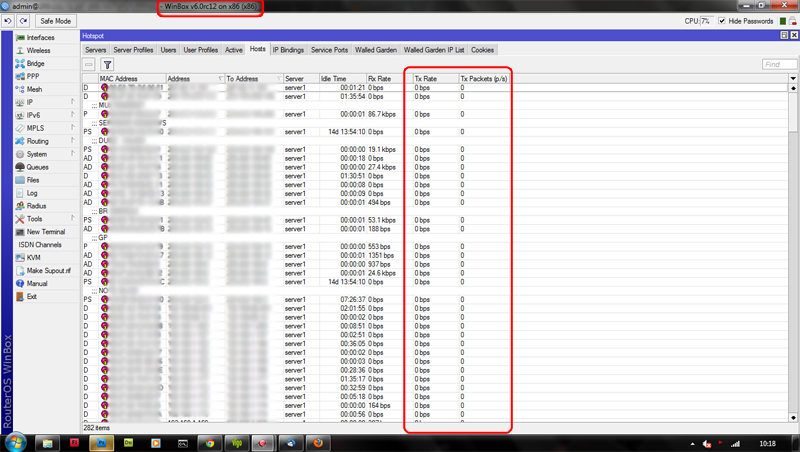Sort by Idle Time column header
This screenshot has width=800, height=452.
tap(343, 79)
